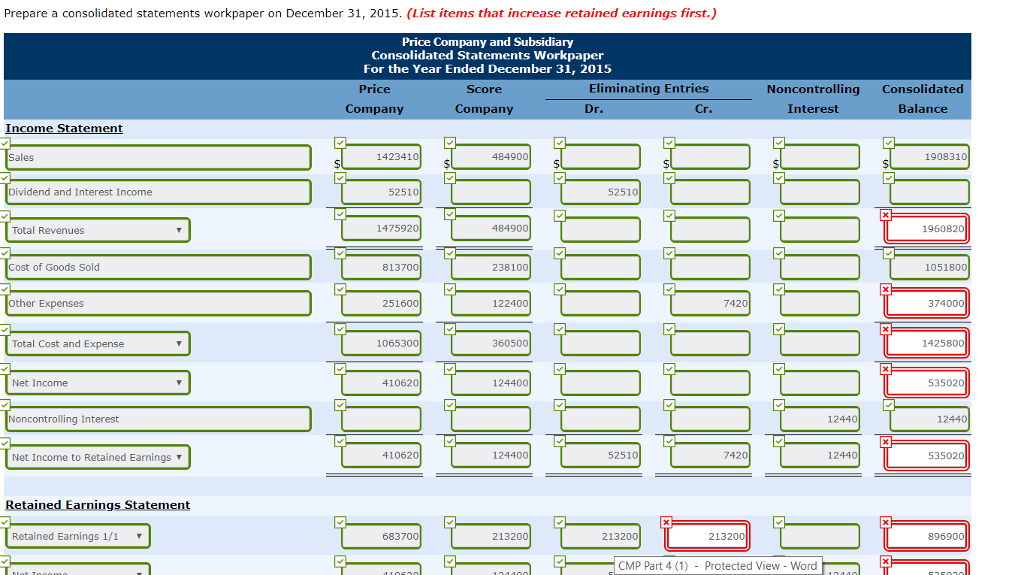Click Score Company Cost of Goods Sold 238100
This screenshot has width=1024, height=575.
click(x=490, y=267)
